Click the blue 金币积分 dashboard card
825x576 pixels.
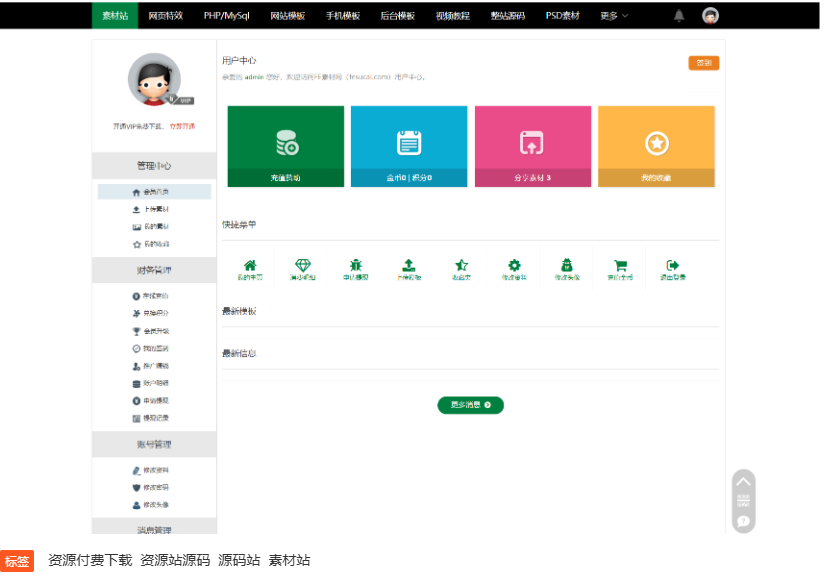(408, 145)
